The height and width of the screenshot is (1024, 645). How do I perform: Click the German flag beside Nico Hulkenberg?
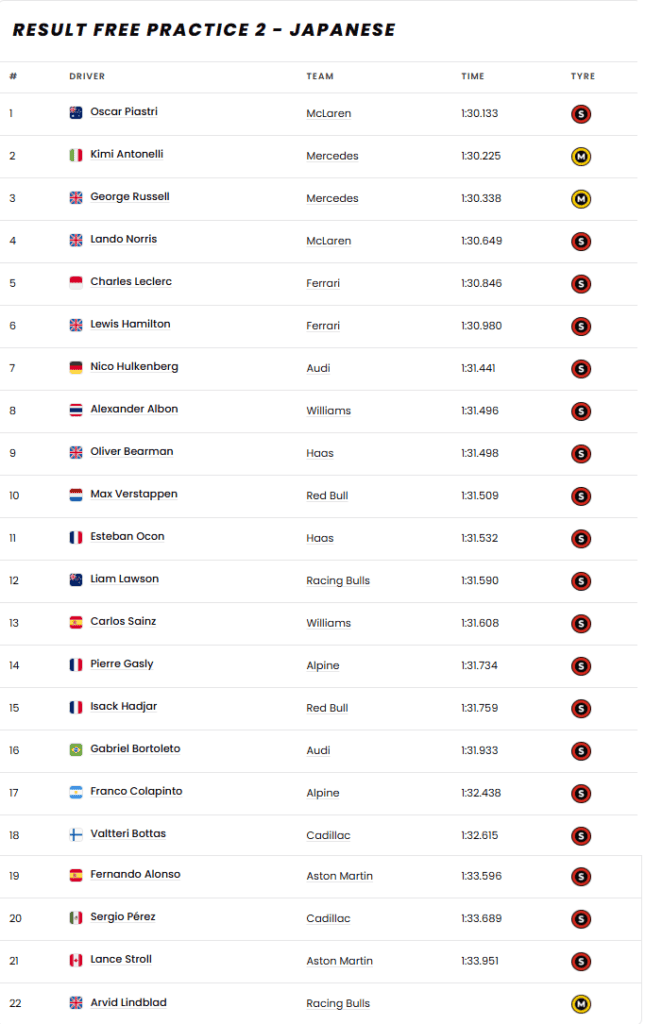point(76,367)
